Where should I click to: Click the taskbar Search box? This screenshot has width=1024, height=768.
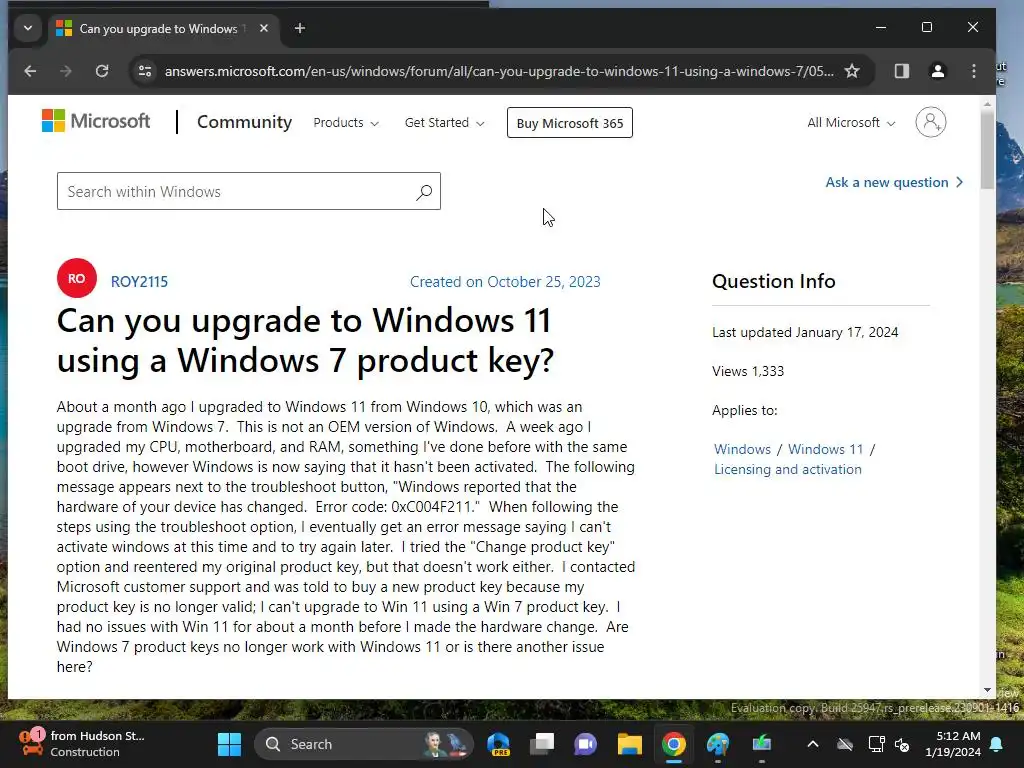click(x=364, y=744)
